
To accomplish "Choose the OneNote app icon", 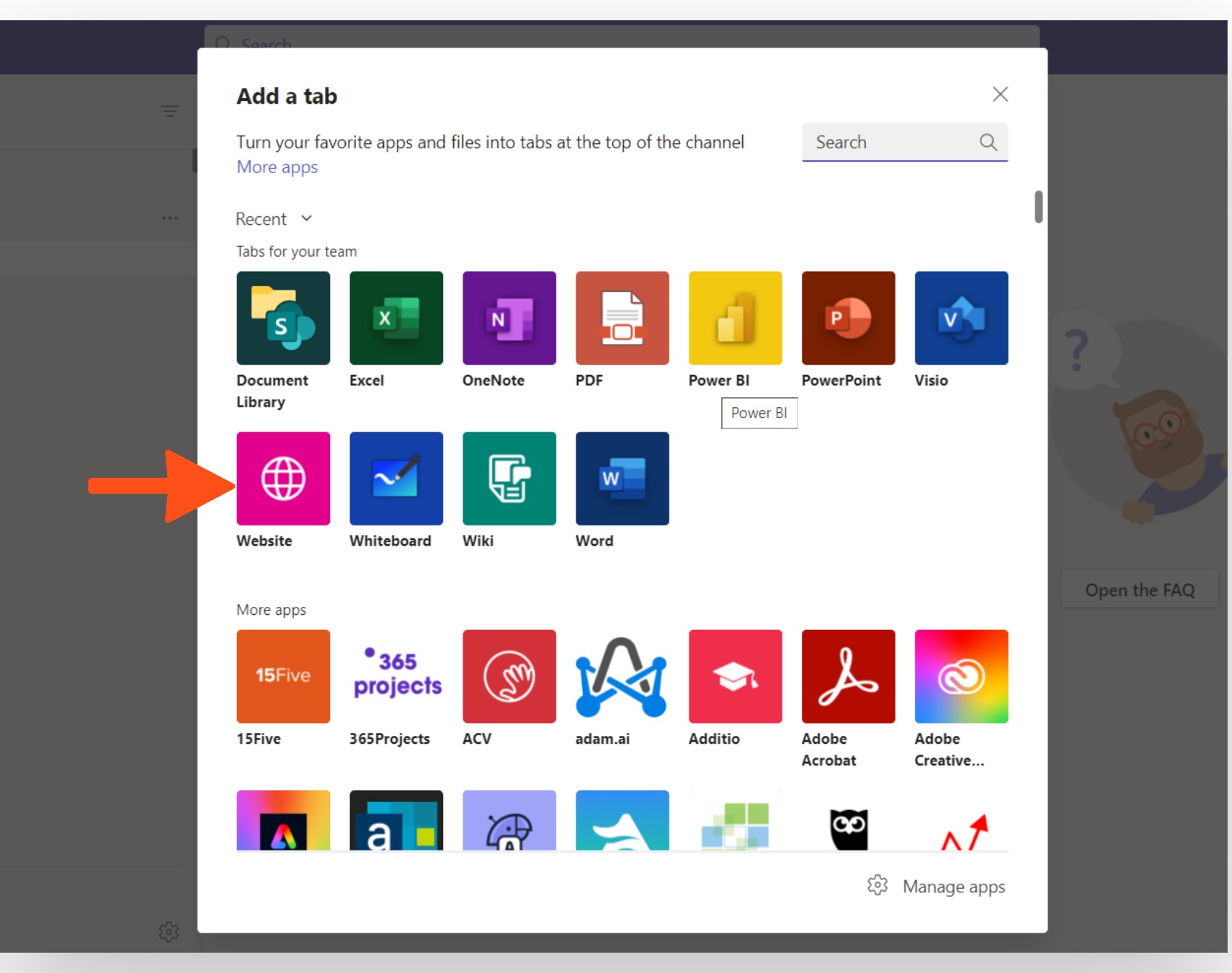I will pyautogui.click(x=509, y=318).
